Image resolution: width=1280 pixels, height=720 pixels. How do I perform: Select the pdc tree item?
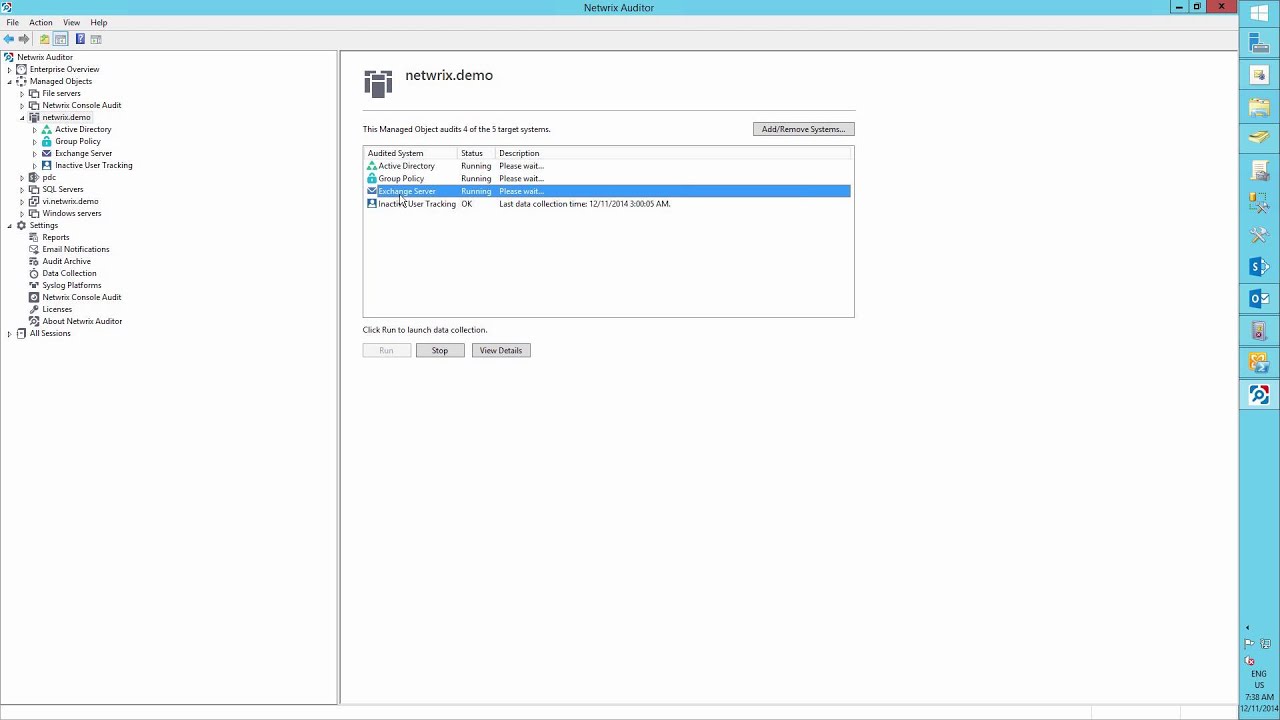coord(49,177)
